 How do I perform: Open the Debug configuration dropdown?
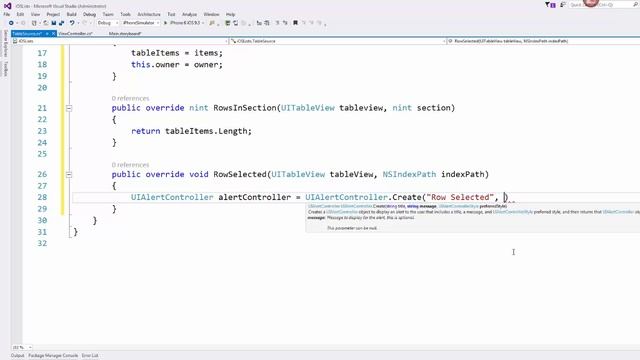108,23
